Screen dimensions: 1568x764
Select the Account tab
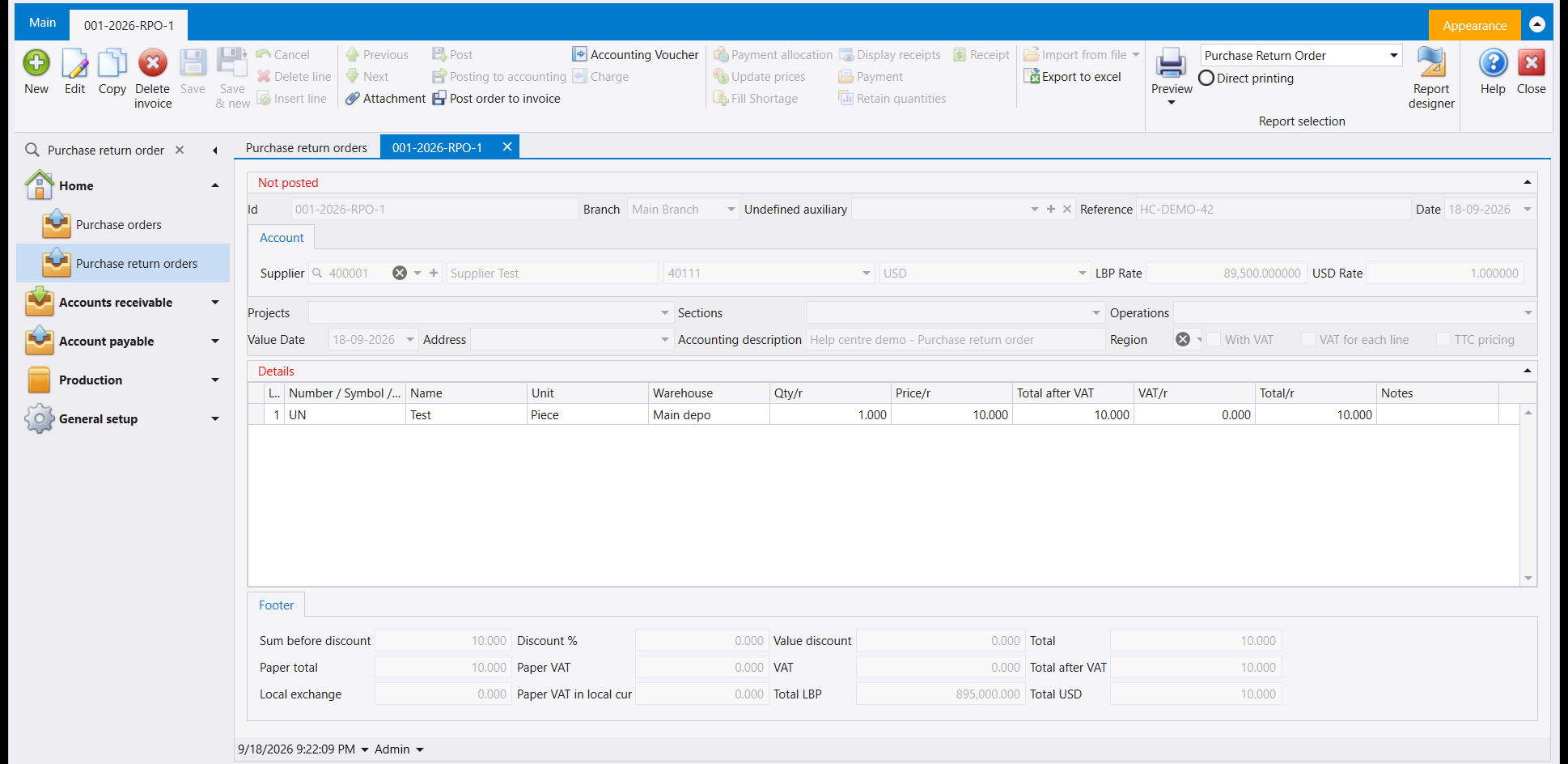pos(282,237)
